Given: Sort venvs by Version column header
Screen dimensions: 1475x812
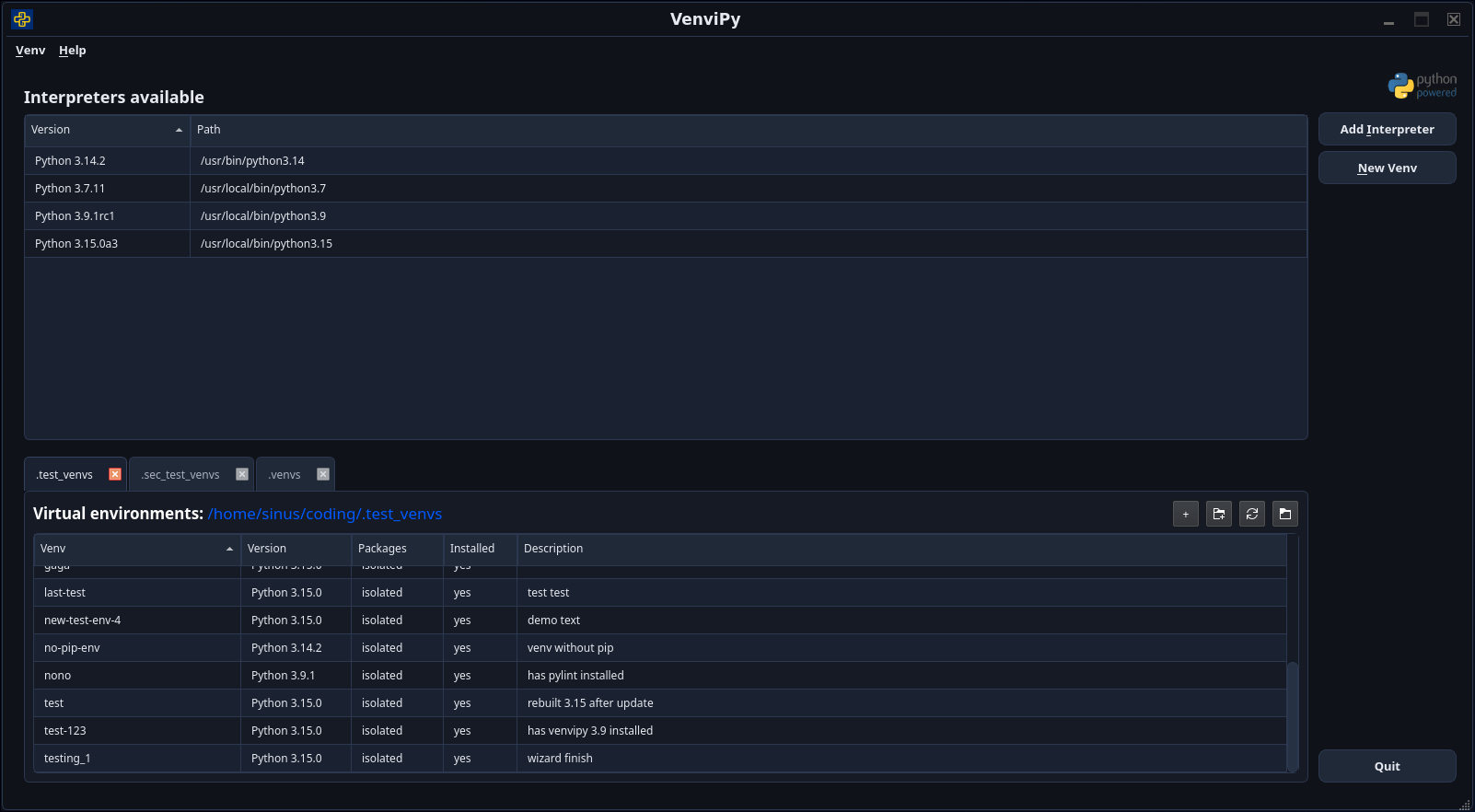Looking at the screenshot, I should click(x=296, y=549).
